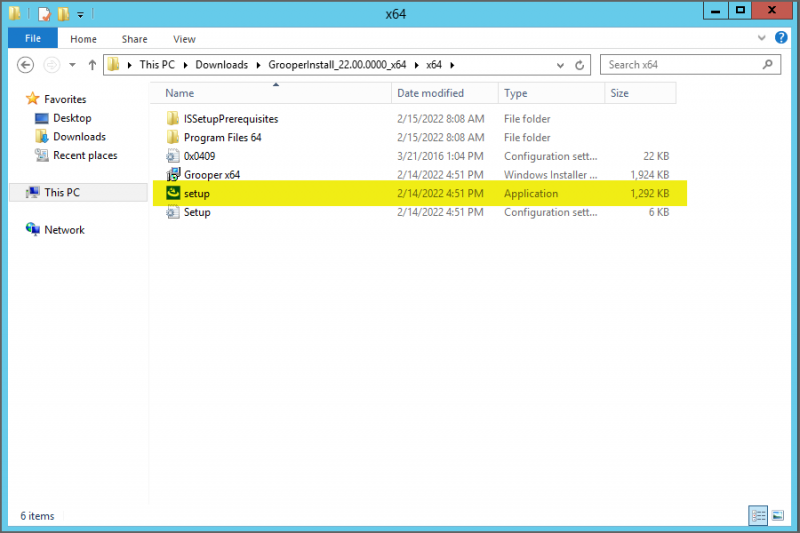Select x64 in the address path

click(434, 65)
